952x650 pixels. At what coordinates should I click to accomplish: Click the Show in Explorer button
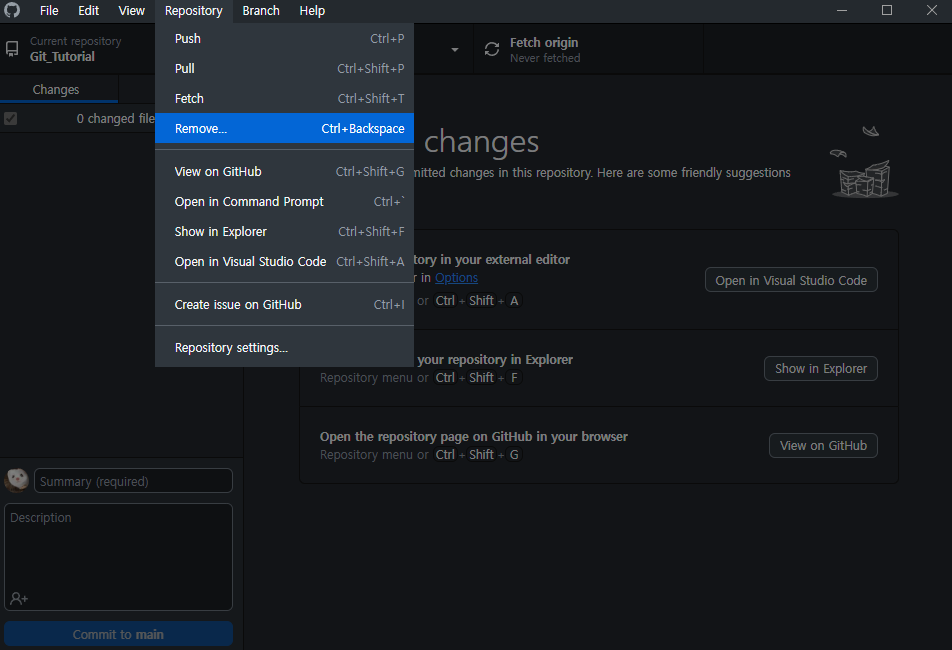pos(821,368)
